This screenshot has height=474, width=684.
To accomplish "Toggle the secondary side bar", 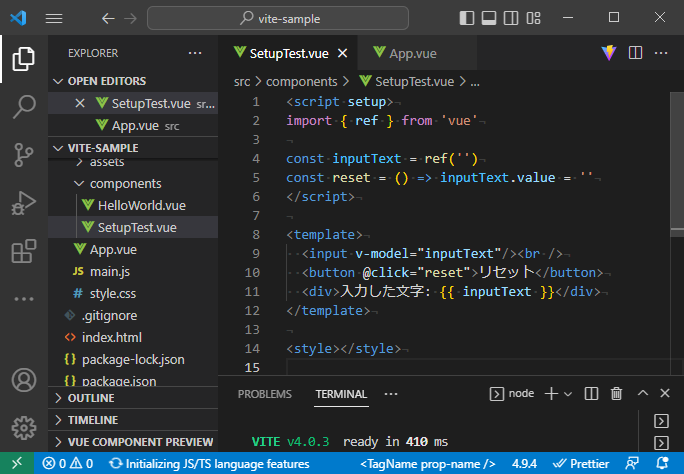I will click(511, 18).
